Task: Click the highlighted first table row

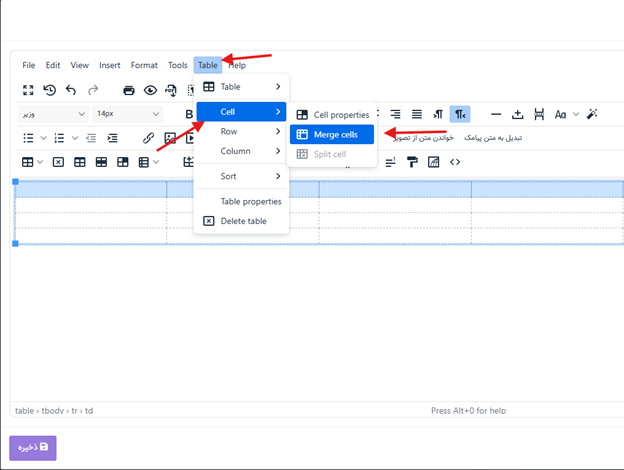Action: 90,190
